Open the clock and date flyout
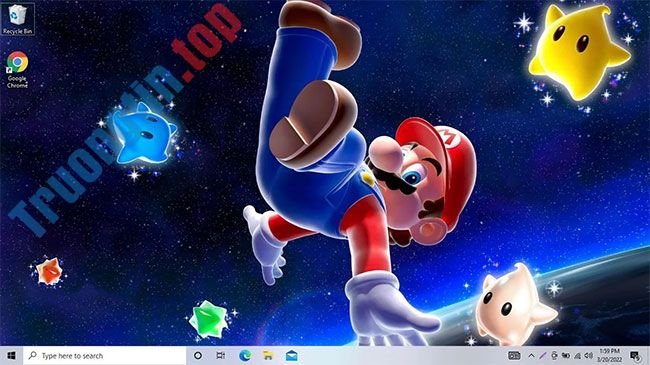This screenshot has height=365, width=650. tap(610, 355)
